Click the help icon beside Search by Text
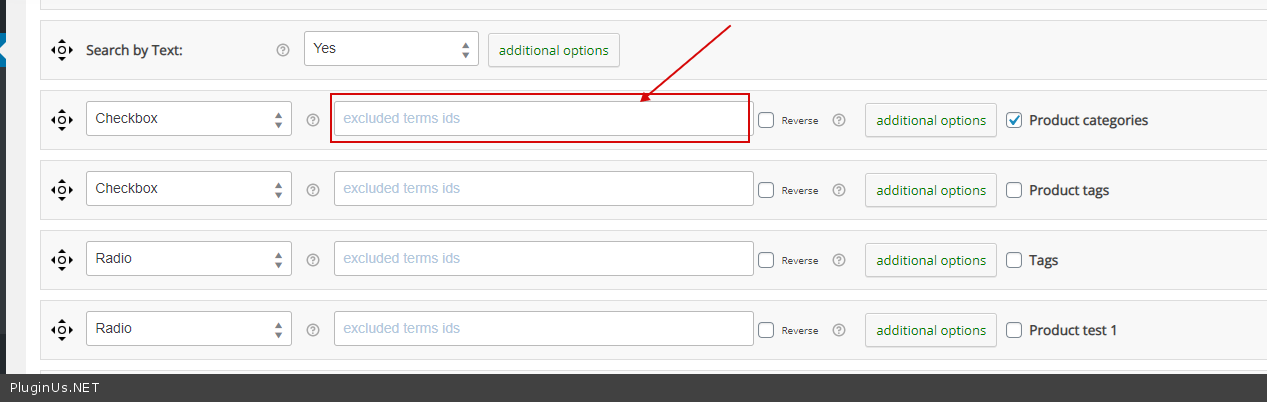This screenshot has height=402, width=1267. coord(283,49)
